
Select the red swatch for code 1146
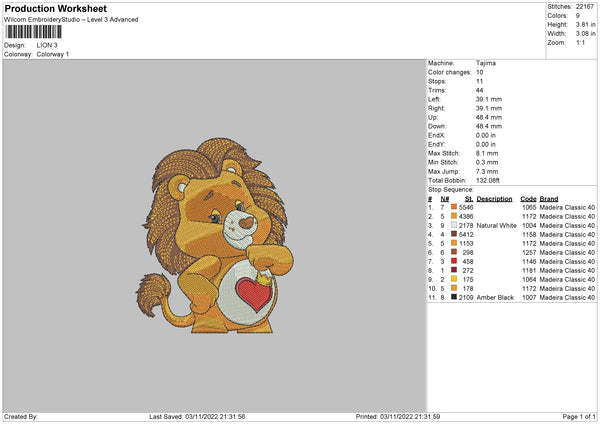coord(454,261)
